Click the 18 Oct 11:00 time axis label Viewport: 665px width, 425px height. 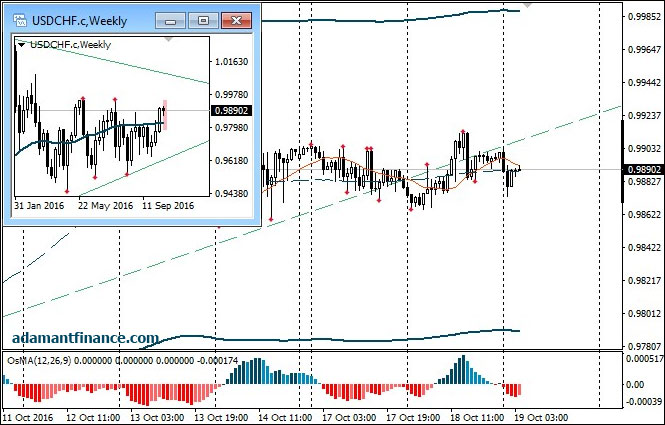[477, 417]
